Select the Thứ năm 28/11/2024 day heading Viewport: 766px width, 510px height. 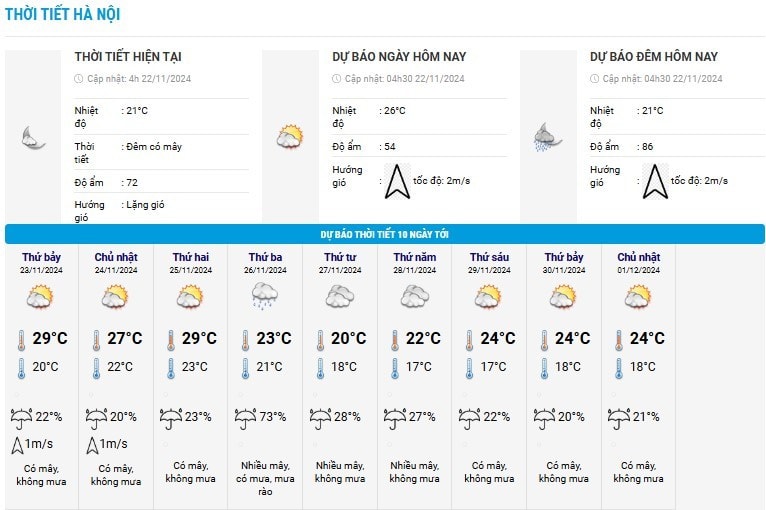pyautogui.click(x=415, y=263)
